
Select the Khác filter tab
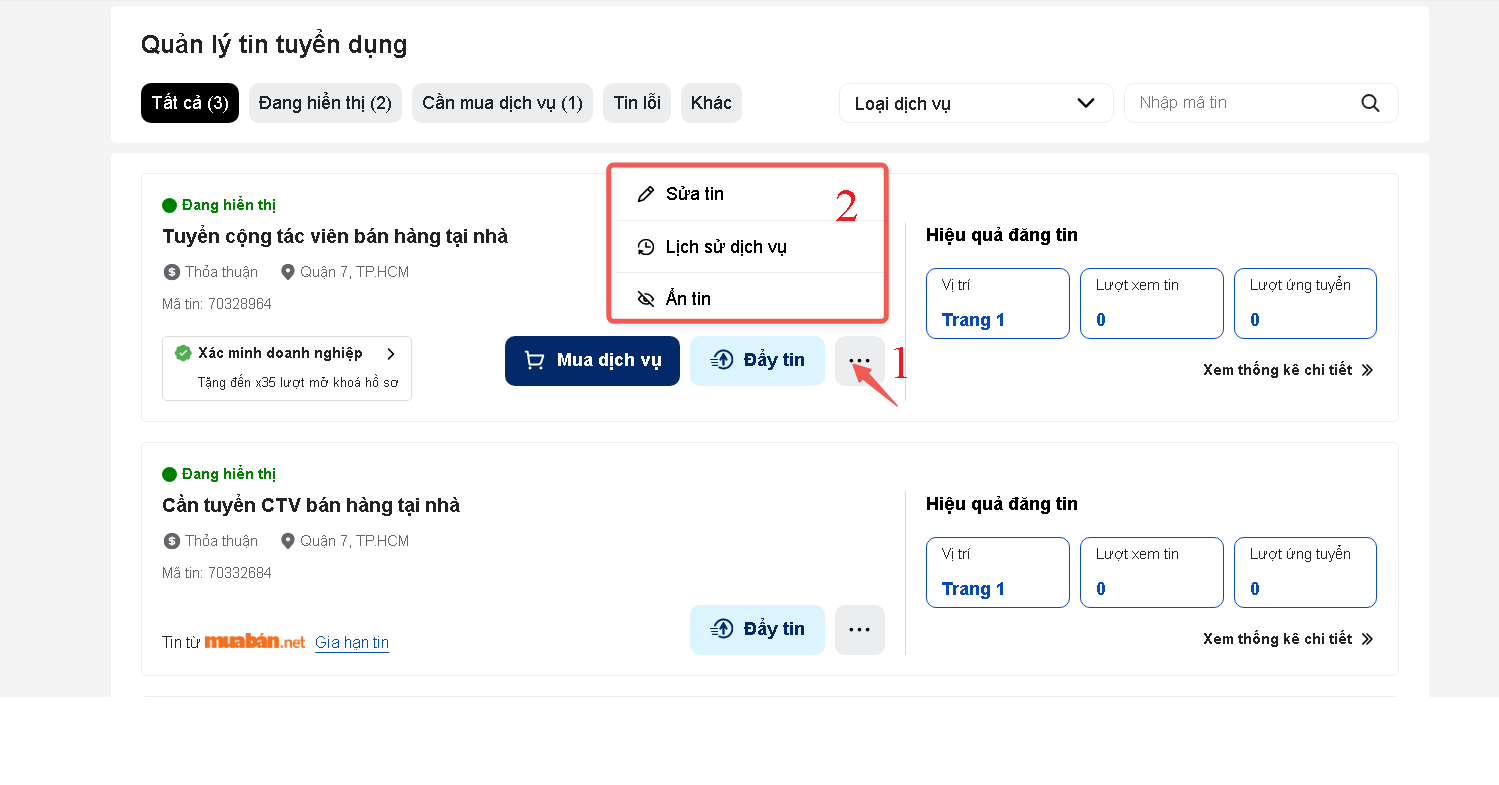[x=711, y=103]
